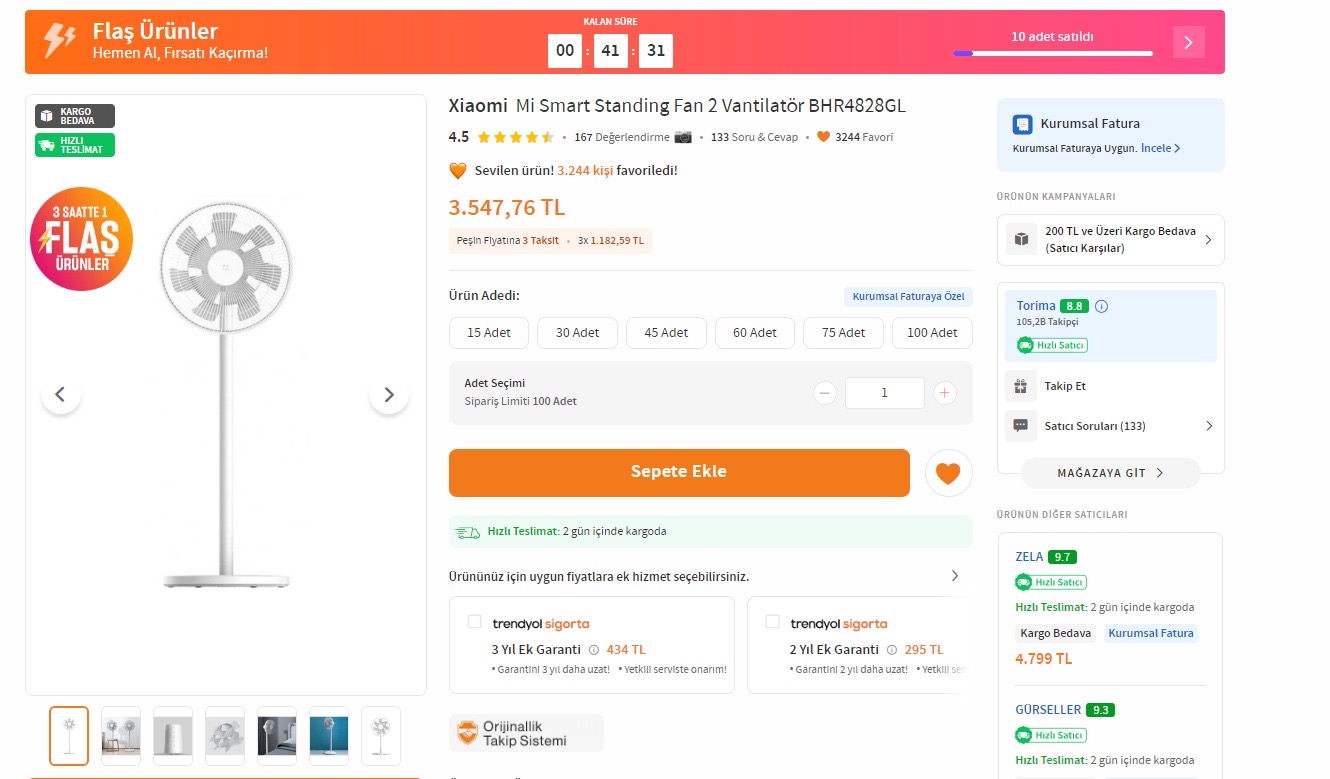Viewport: 1330px width, 779px height.
Task: Click the sold items progress bar
Action: [x=1052, y=53]
